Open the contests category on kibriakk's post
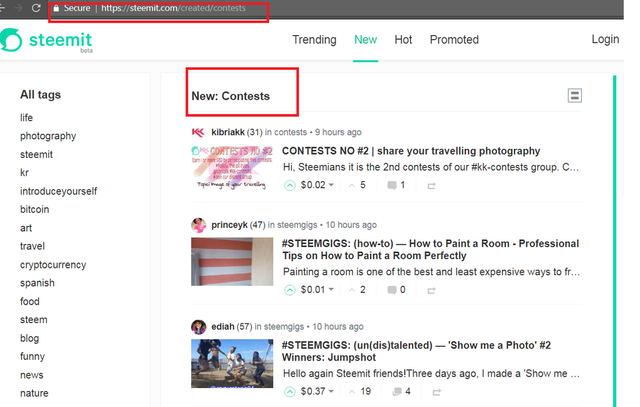Screen dimensions: 640x407 pyautogui.click(x=291, y=132)
